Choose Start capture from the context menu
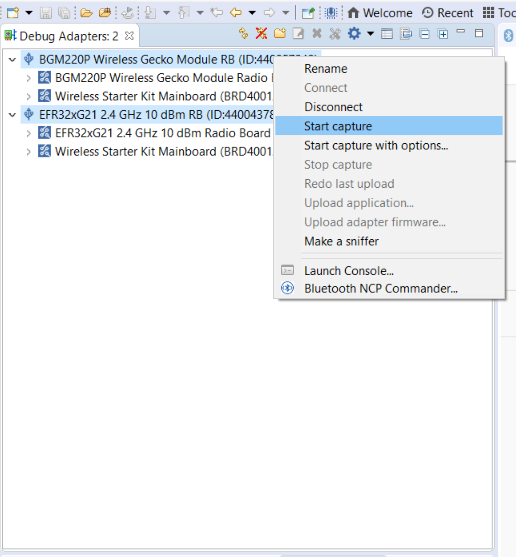Viewport: 516px width, 557px height. 389,126
